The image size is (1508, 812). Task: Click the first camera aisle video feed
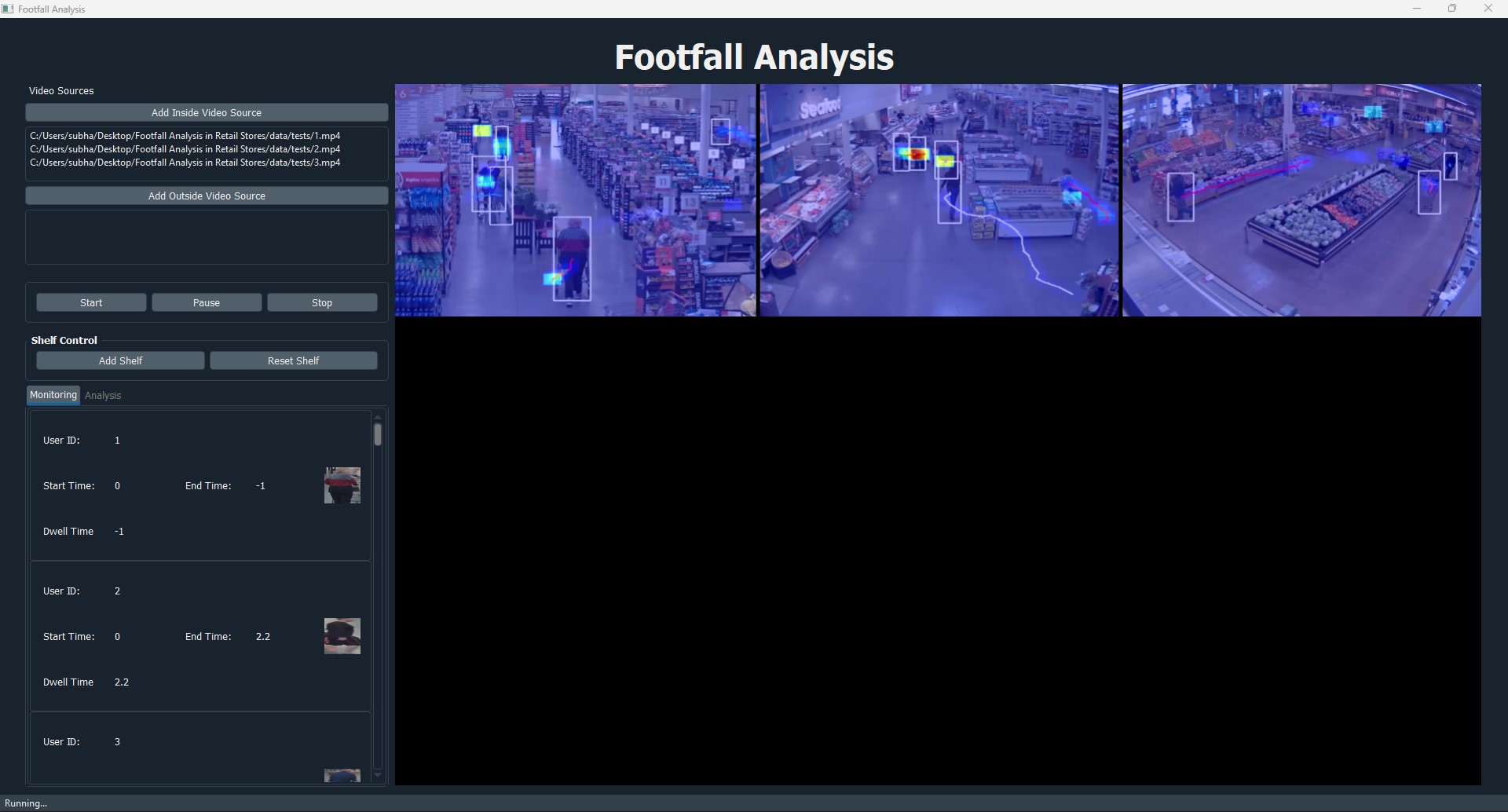(x=576, y=200)
